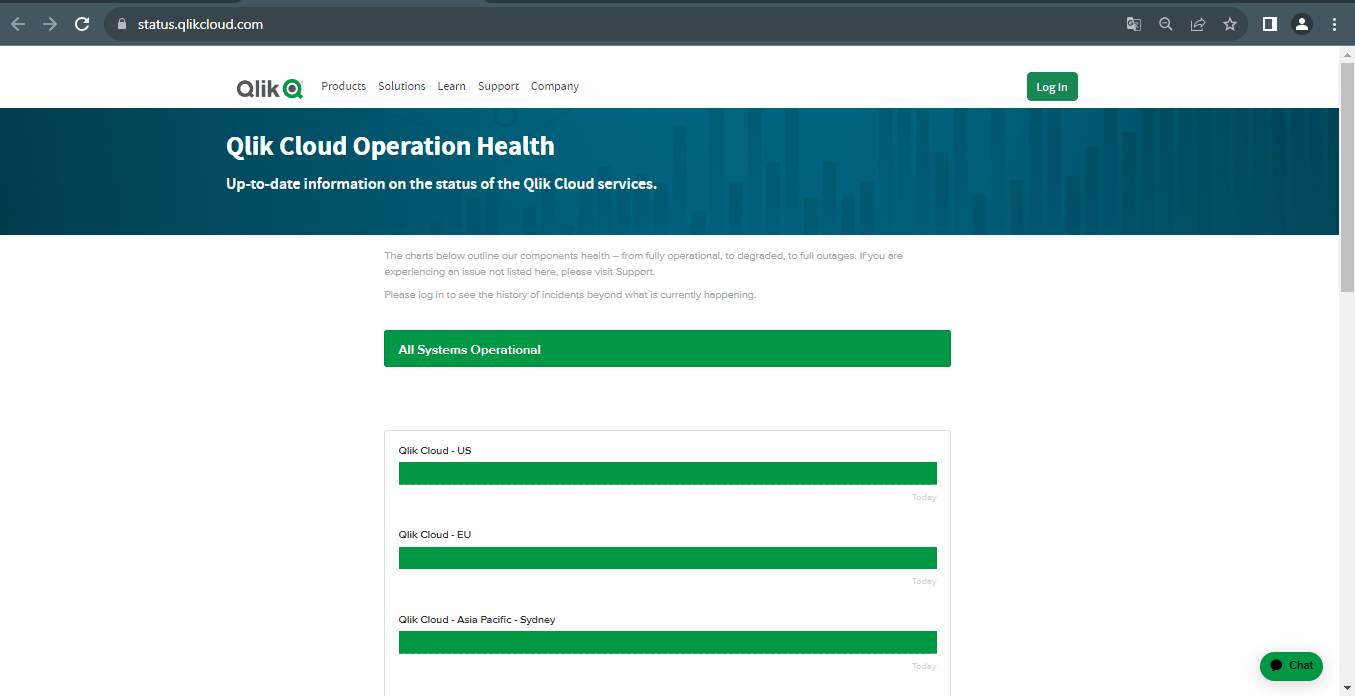The image size is (1355, 696).
Task: Click the browser forward arrow
Action: coord(50,24)
